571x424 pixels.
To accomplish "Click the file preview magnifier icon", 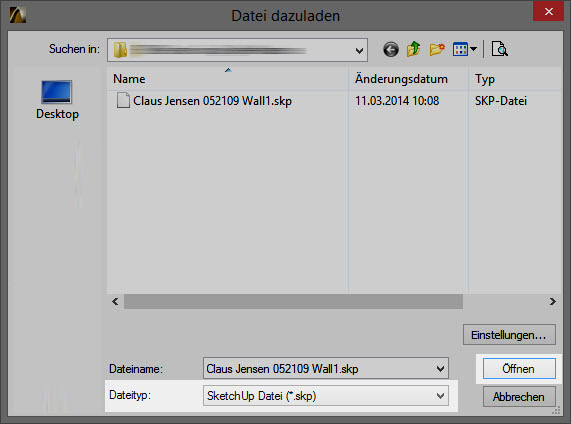I will click(x=500, y=49).
